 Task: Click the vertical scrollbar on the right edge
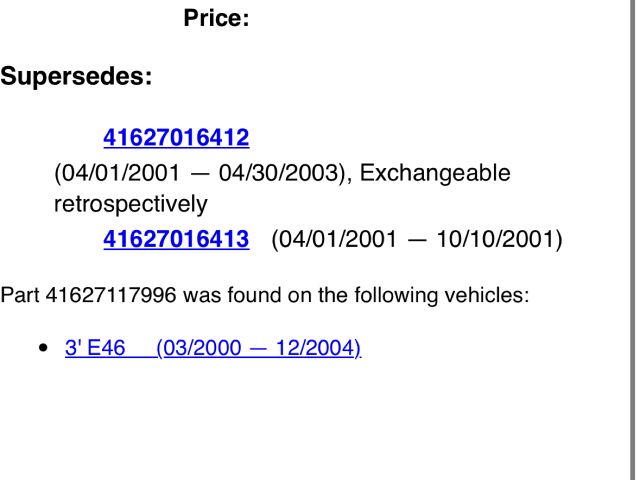coord(634,240)
